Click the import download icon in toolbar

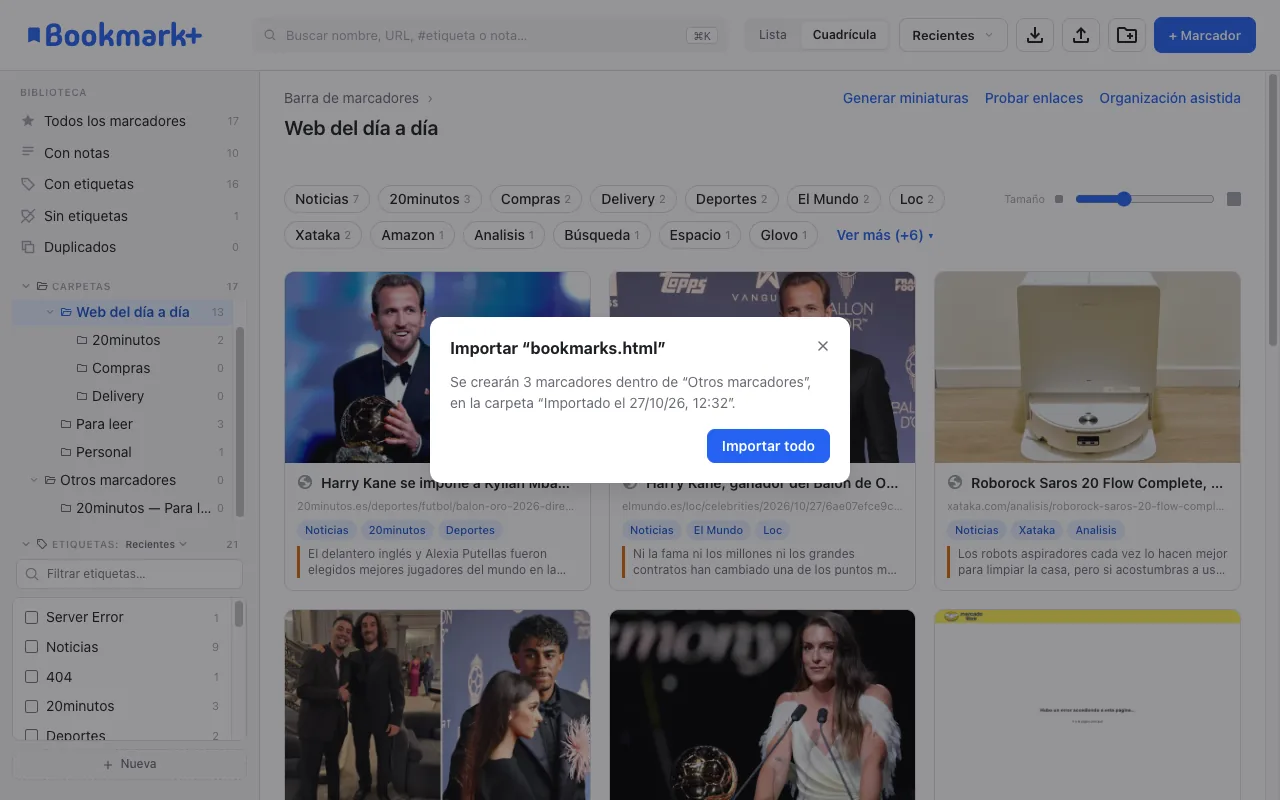click(1035, 35)
